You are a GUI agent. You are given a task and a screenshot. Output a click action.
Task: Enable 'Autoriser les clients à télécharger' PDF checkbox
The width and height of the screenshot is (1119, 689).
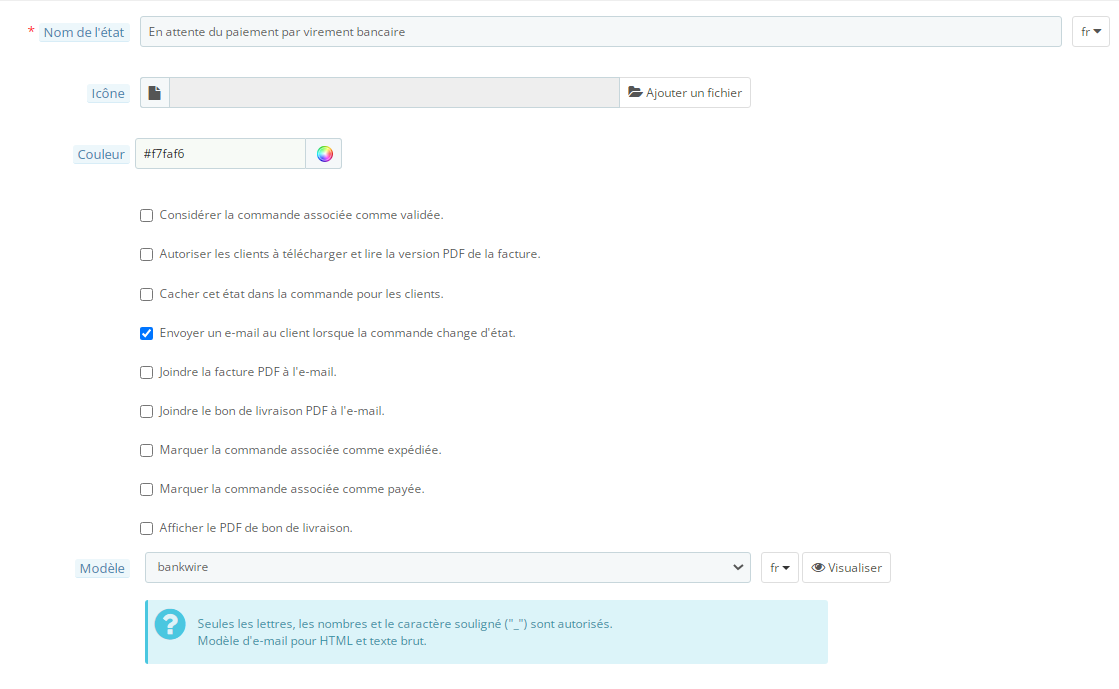[x=146, y=254]
